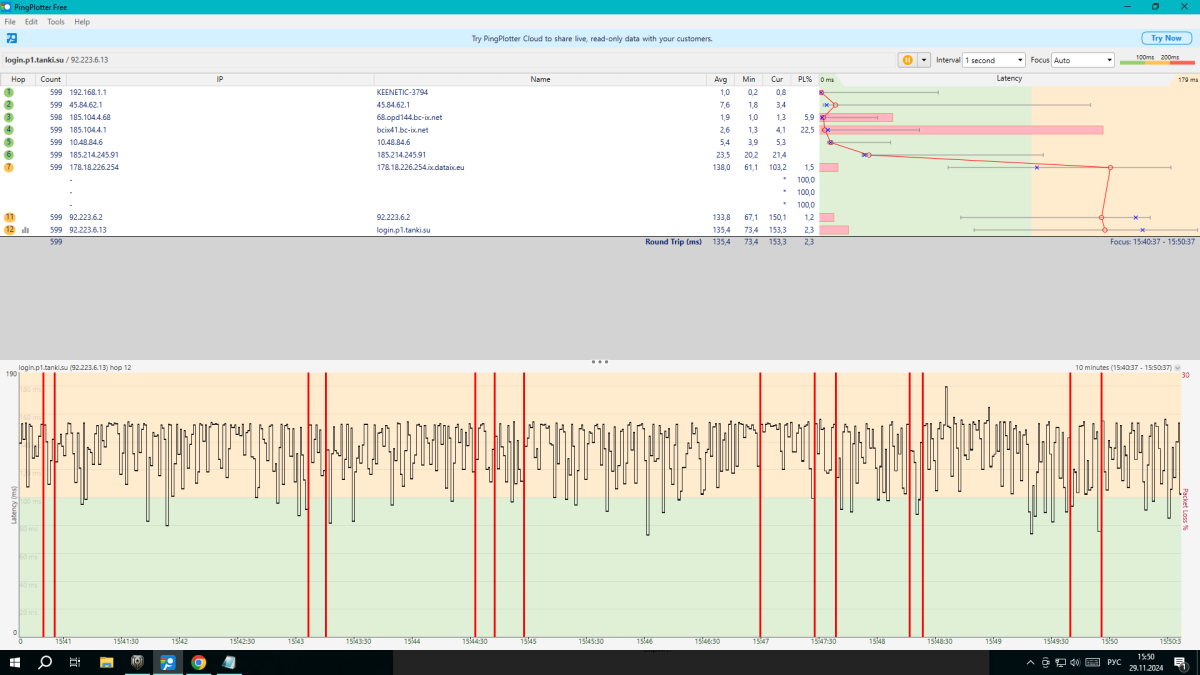Image resolution: width=1200 pixels, height=675 pixels.
Task: Open File Explorer from the taskbar
Action: click(107, 662)
